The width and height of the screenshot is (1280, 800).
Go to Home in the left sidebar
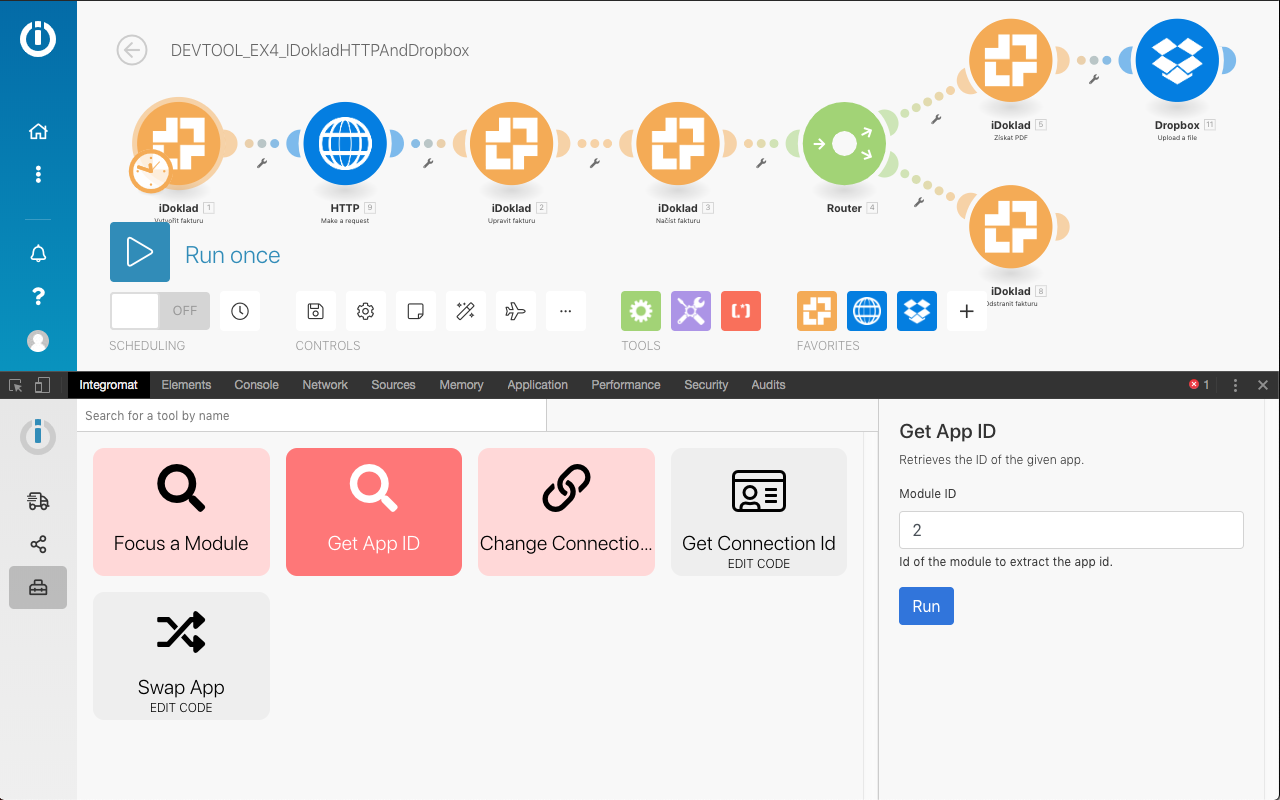click(x=38, y=131)
